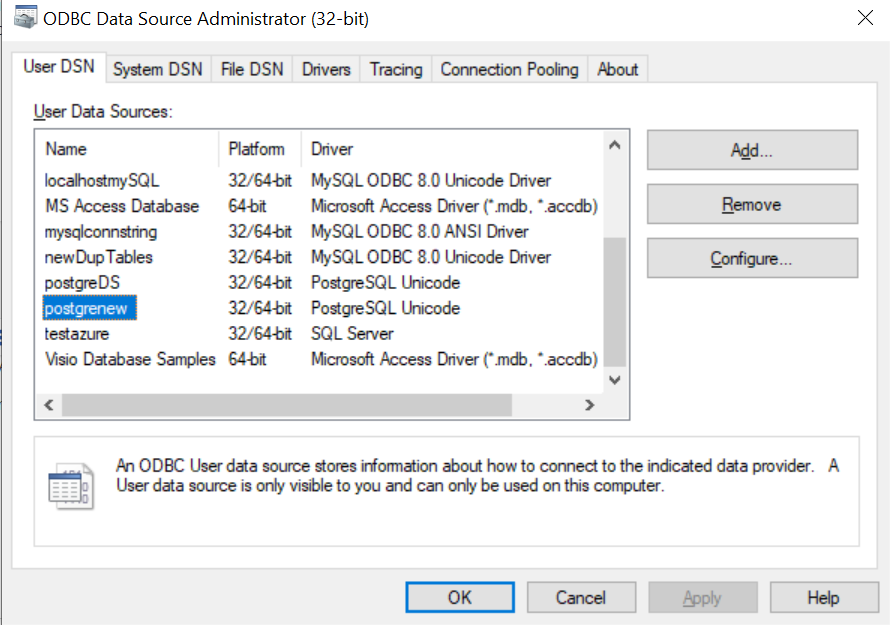Open Help for the dialog
The height and width of the screenshot is (625, 890).
click(x=824, y=597)
